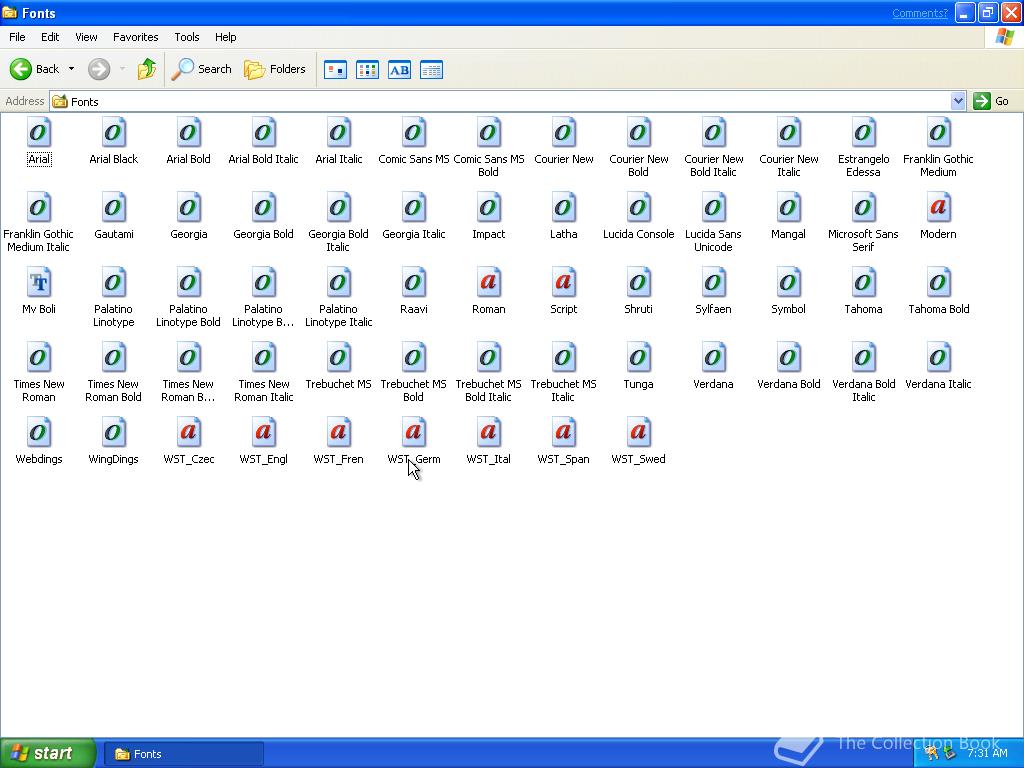Click the Fonts taskbar button

click(x=184, y=754)
